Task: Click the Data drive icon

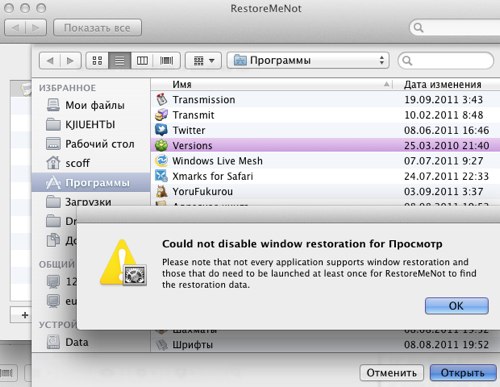Action: 53,342
